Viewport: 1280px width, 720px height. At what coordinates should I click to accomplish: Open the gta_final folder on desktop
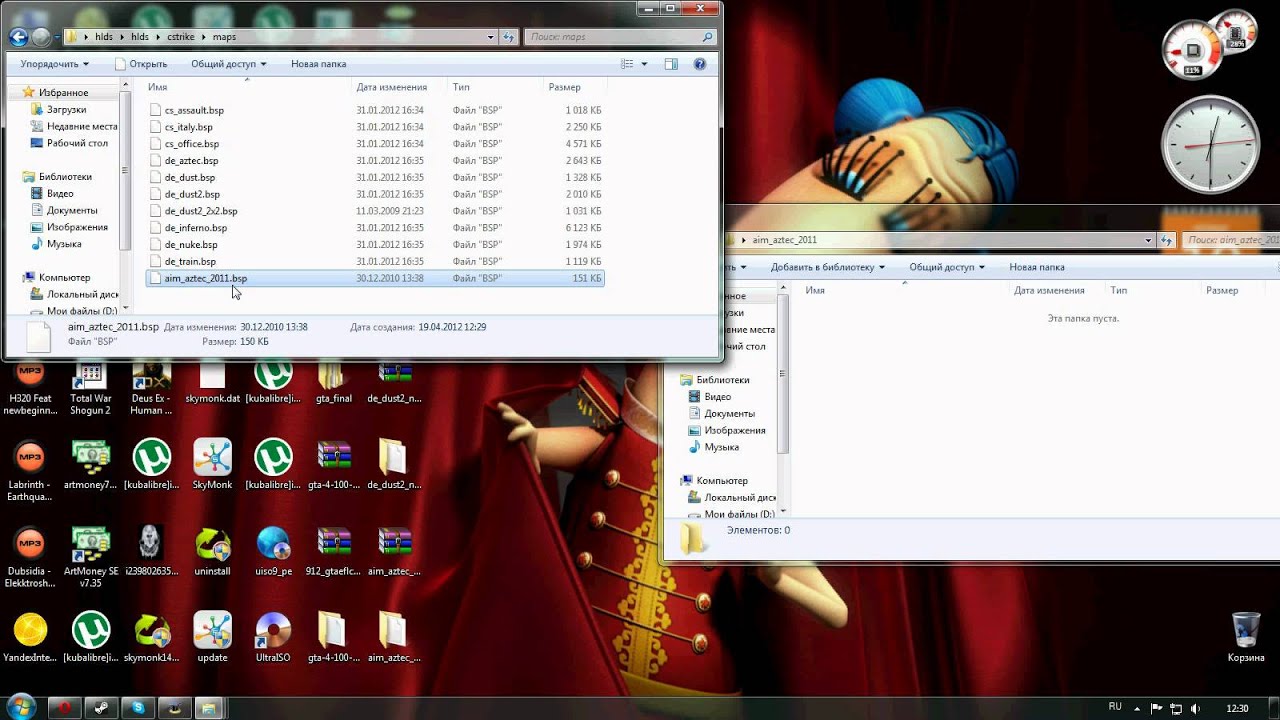click(334, 385)
